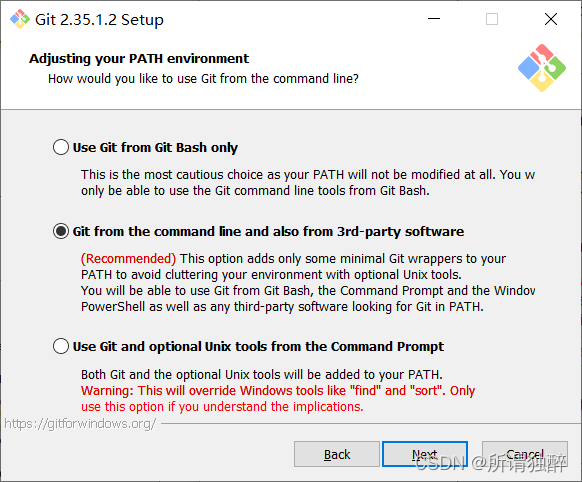Viewport: 582px width, 482px height.
Task: Click the greyed-out maximize window button
Action: click(x=492, y=19)
